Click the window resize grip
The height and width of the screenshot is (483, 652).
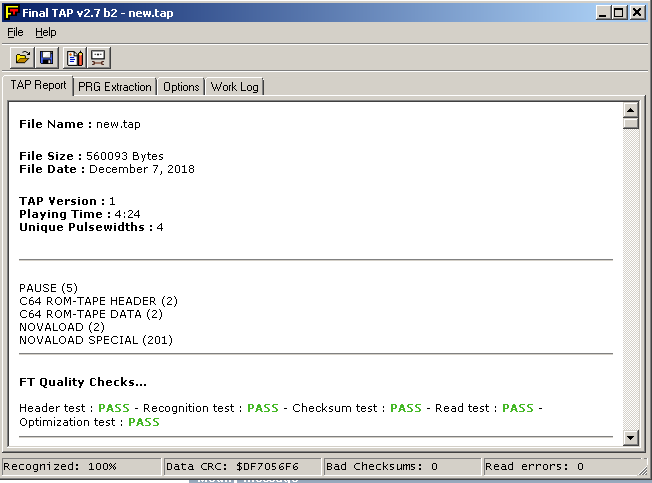pyautogui.click(x=645, y=469)
